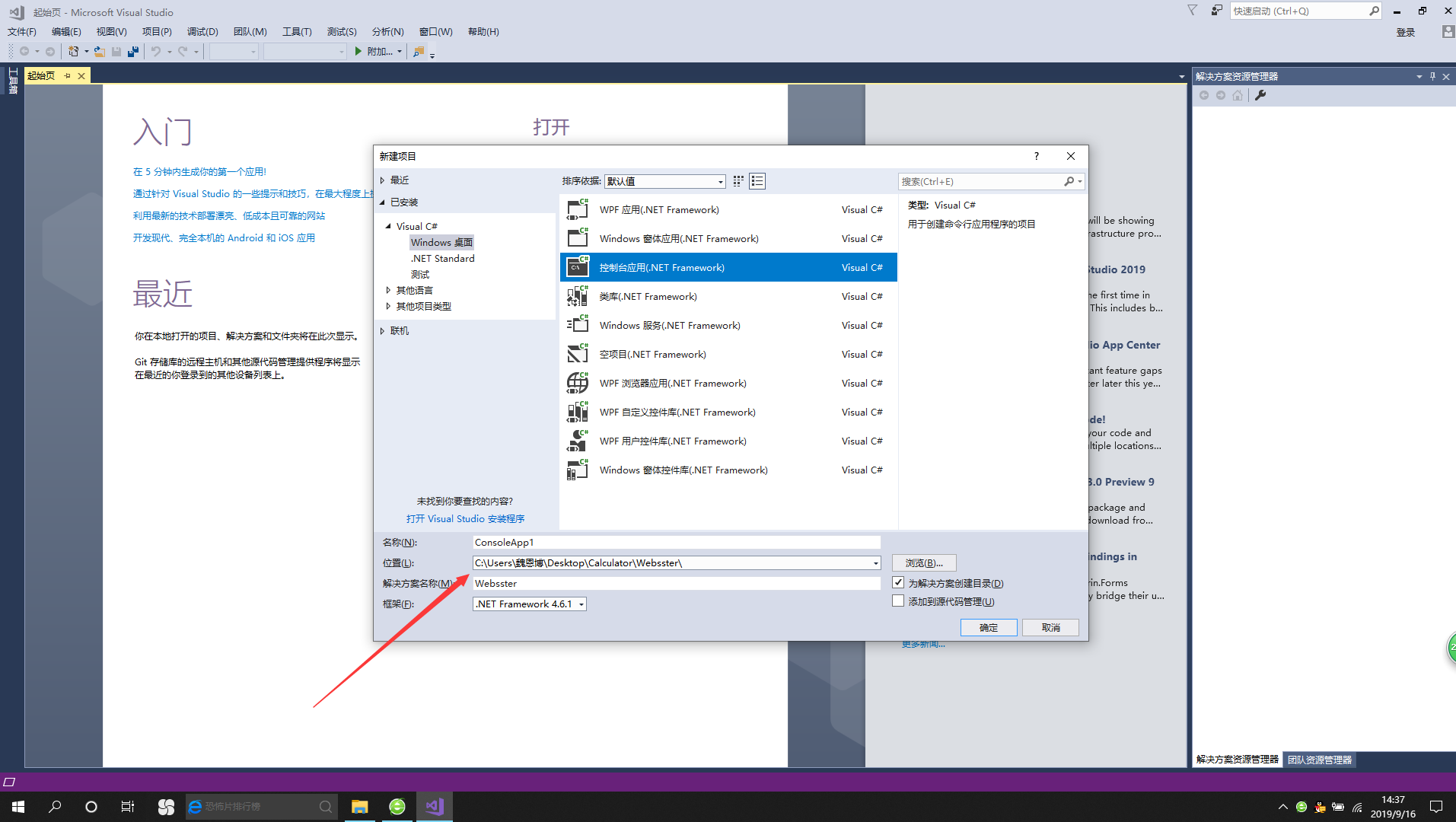Collapse the 已安装 section
Viewport: 1456px width, 822px height.
pos(383,202)
